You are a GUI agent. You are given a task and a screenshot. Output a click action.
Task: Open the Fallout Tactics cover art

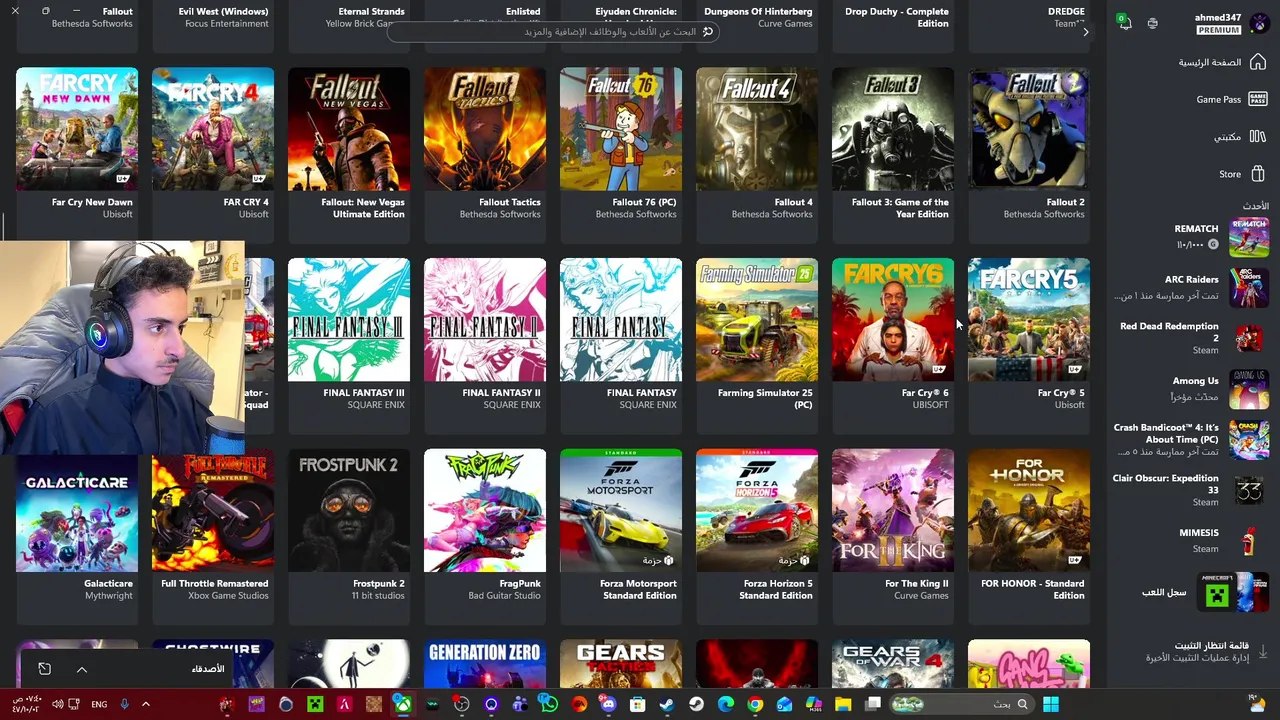[x=485, y=129]
